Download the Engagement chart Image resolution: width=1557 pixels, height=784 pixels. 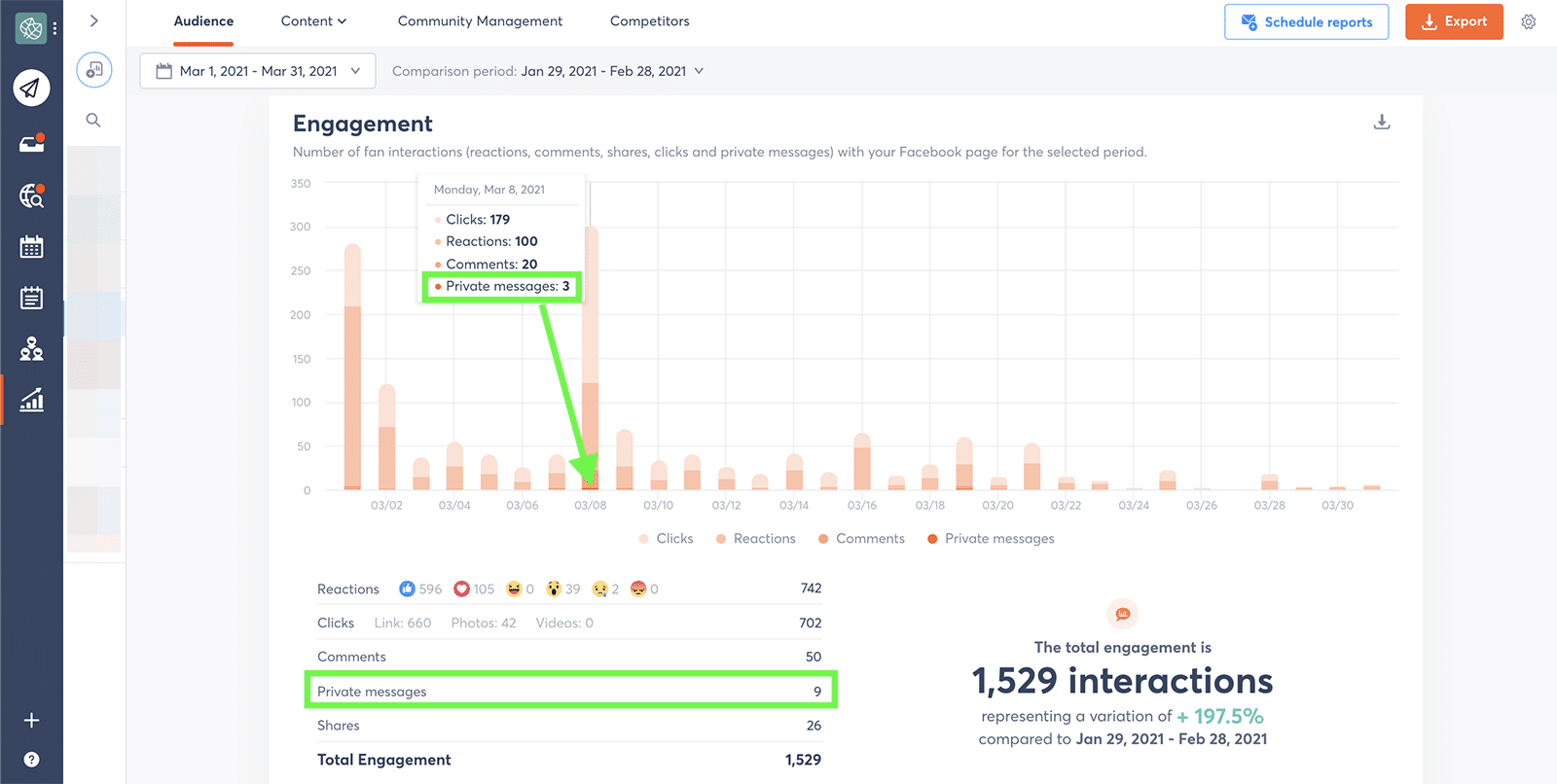click(1381, 123)
